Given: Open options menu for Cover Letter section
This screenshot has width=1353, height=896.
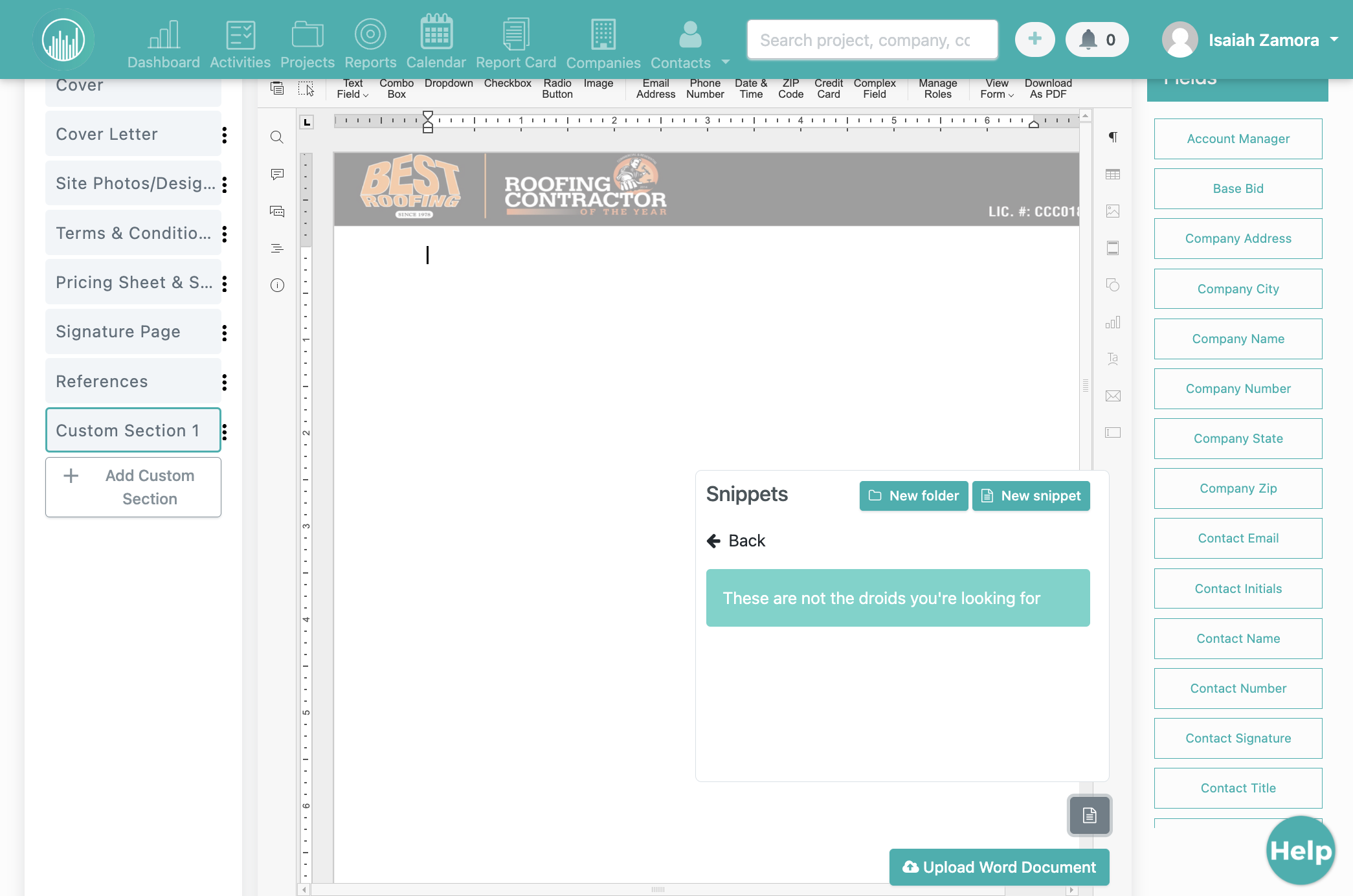Looking at the screenshot, I should tap(225, 135).
